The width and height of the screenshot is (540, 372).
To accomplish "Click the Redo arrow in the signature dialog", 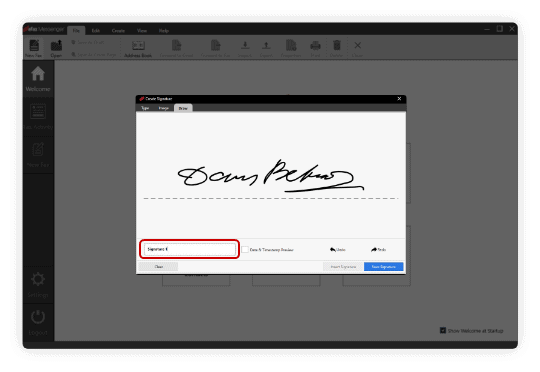I will 378,249.
